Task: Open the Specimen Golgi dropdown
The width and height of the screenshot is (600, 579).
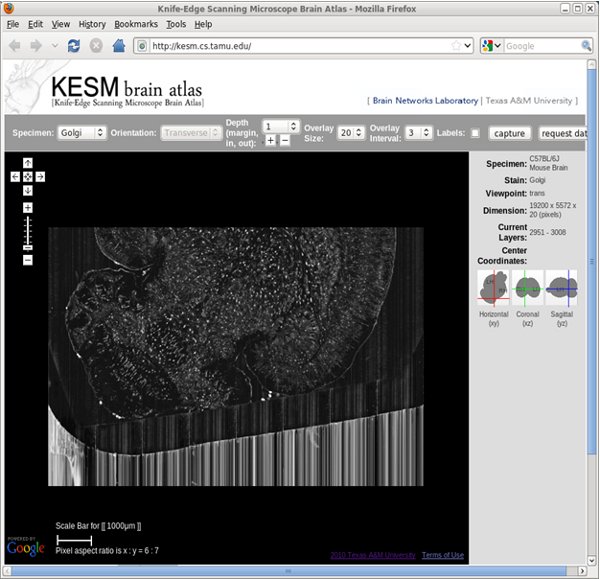Action: [x=82, y=133]
